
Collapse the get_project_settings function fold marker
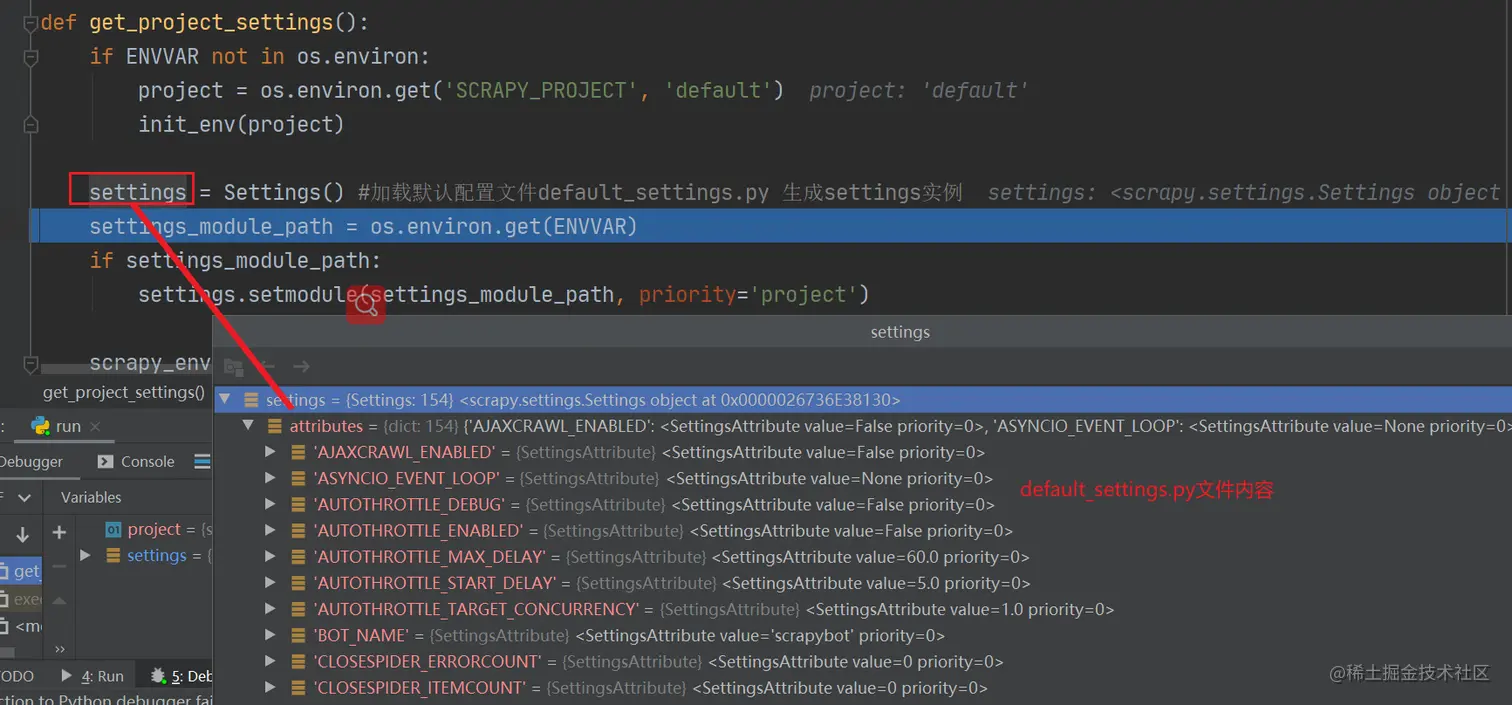click(30, 23)
